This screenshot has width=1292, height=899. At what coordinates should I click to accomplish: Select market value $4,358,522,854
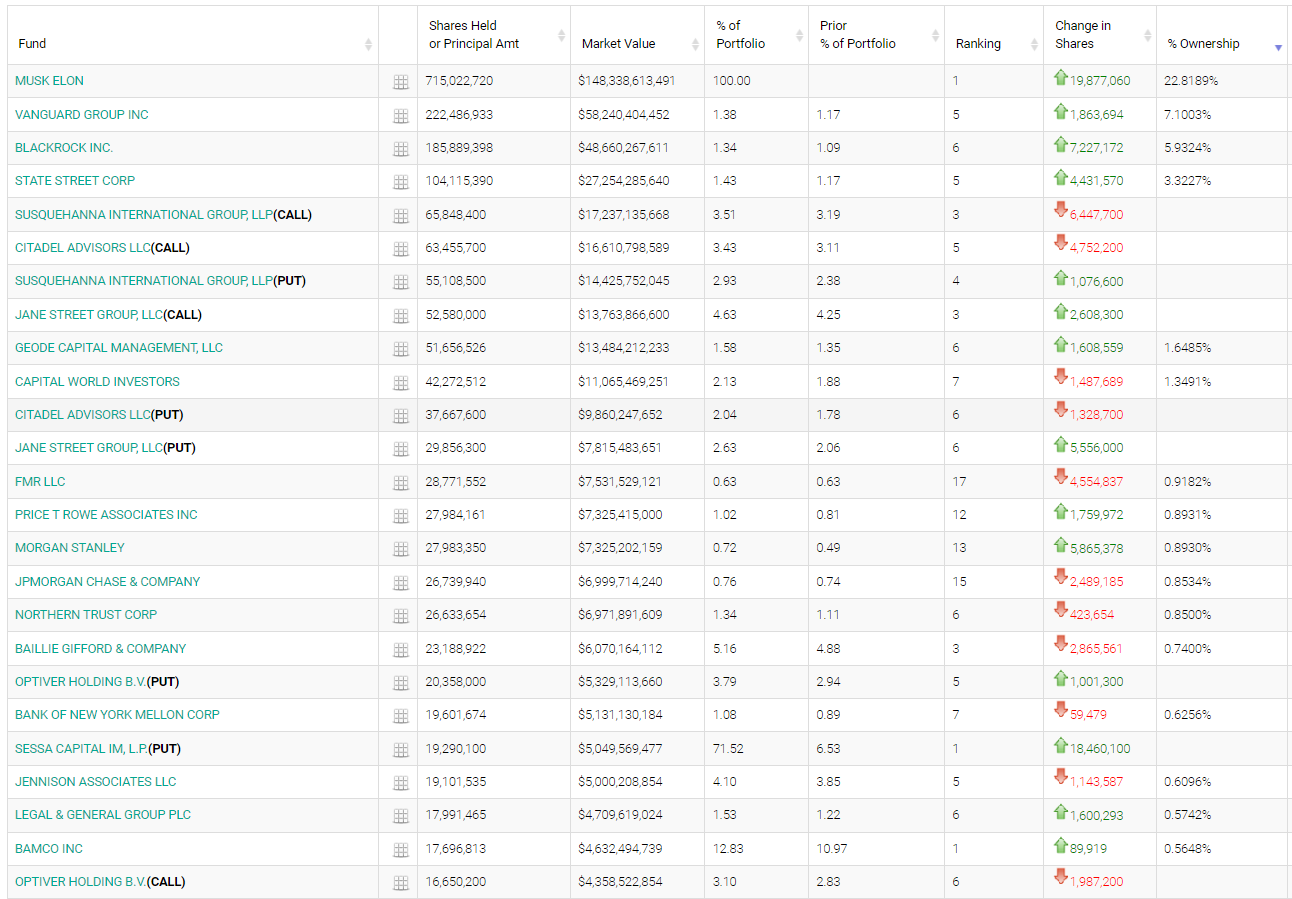(620, 882)
